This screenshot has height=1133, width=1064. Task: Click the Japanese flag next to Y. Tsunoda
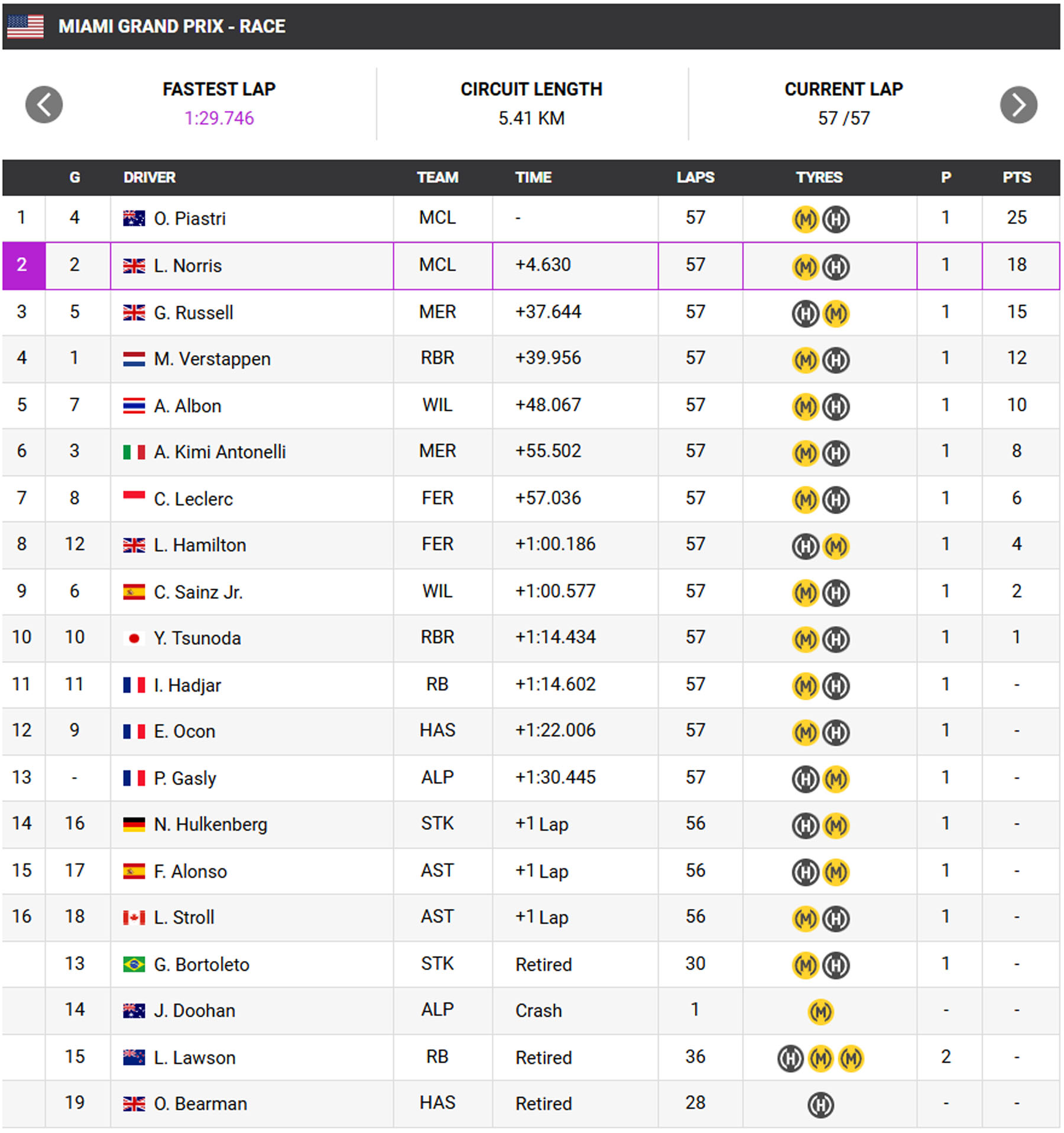pyautogui.click(x=134, y=638)
